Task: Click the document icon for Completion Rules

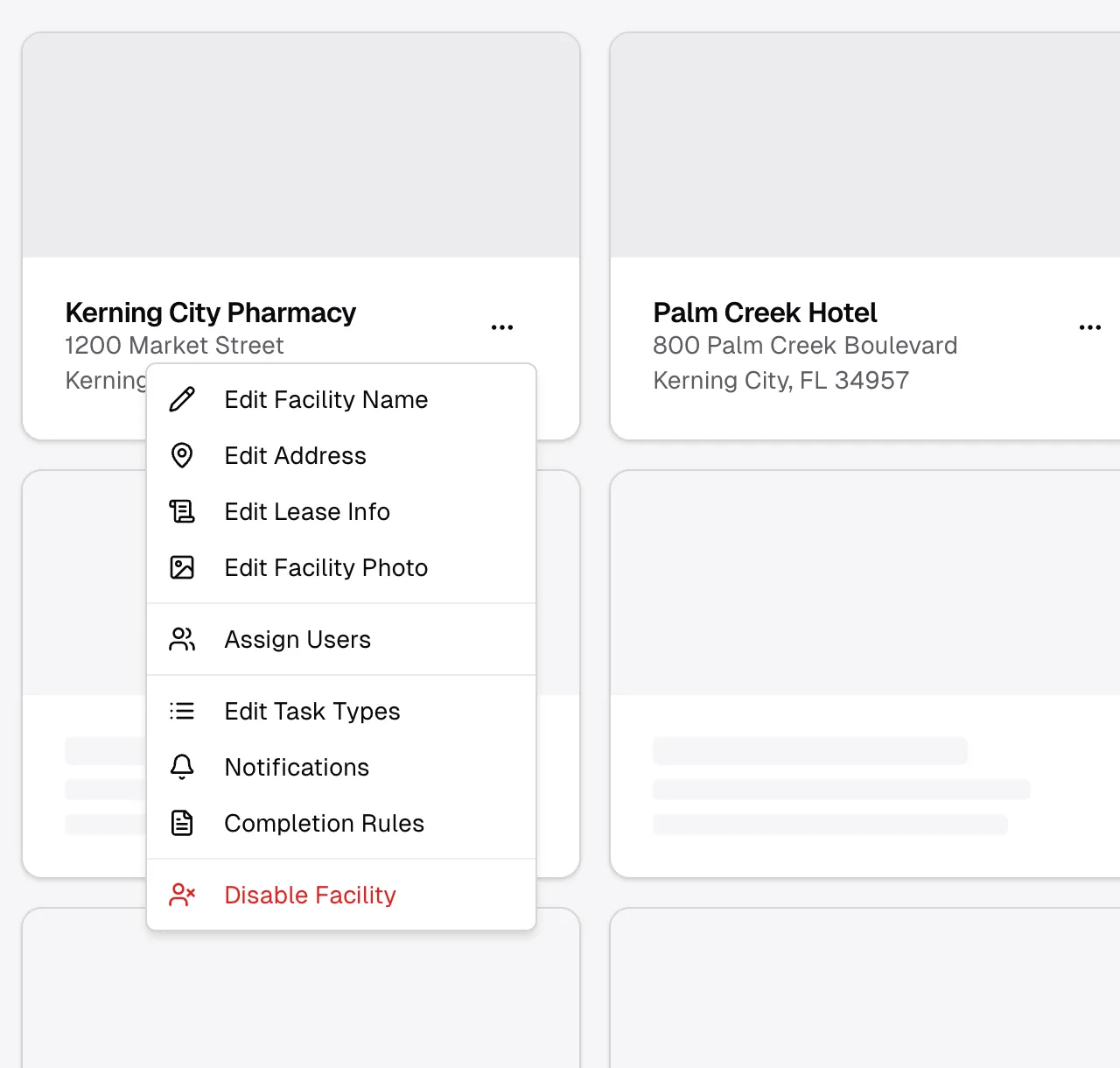Action: 182,823
